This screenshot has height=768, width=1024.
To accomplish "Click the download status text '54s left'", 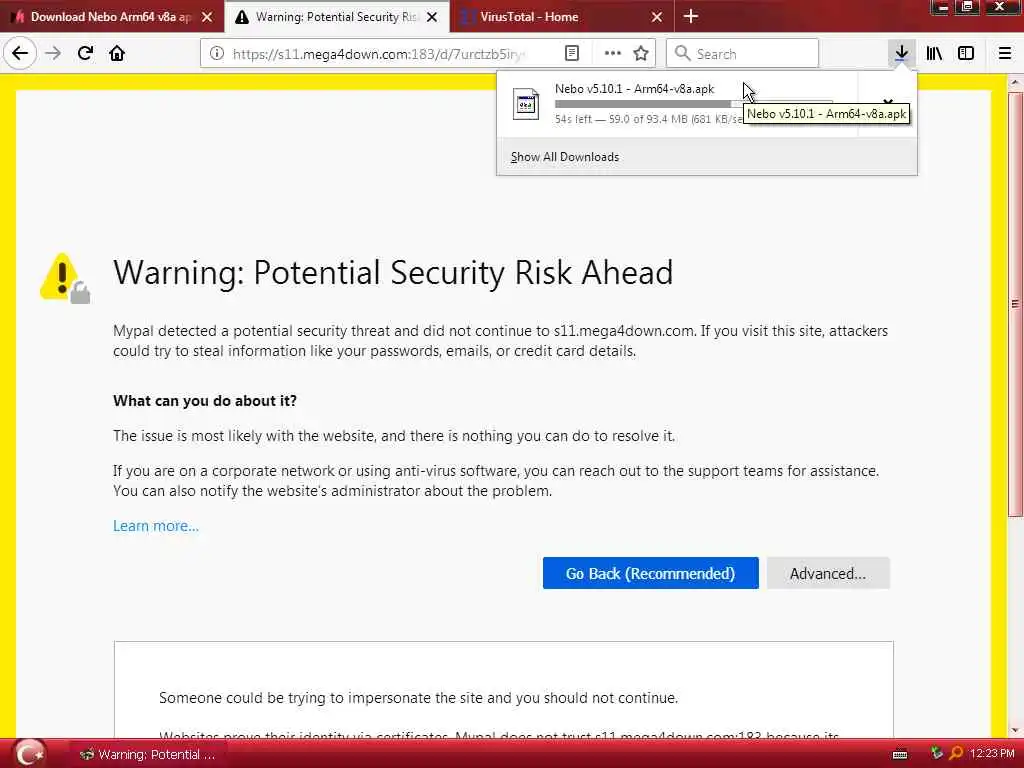I will 573,119.
